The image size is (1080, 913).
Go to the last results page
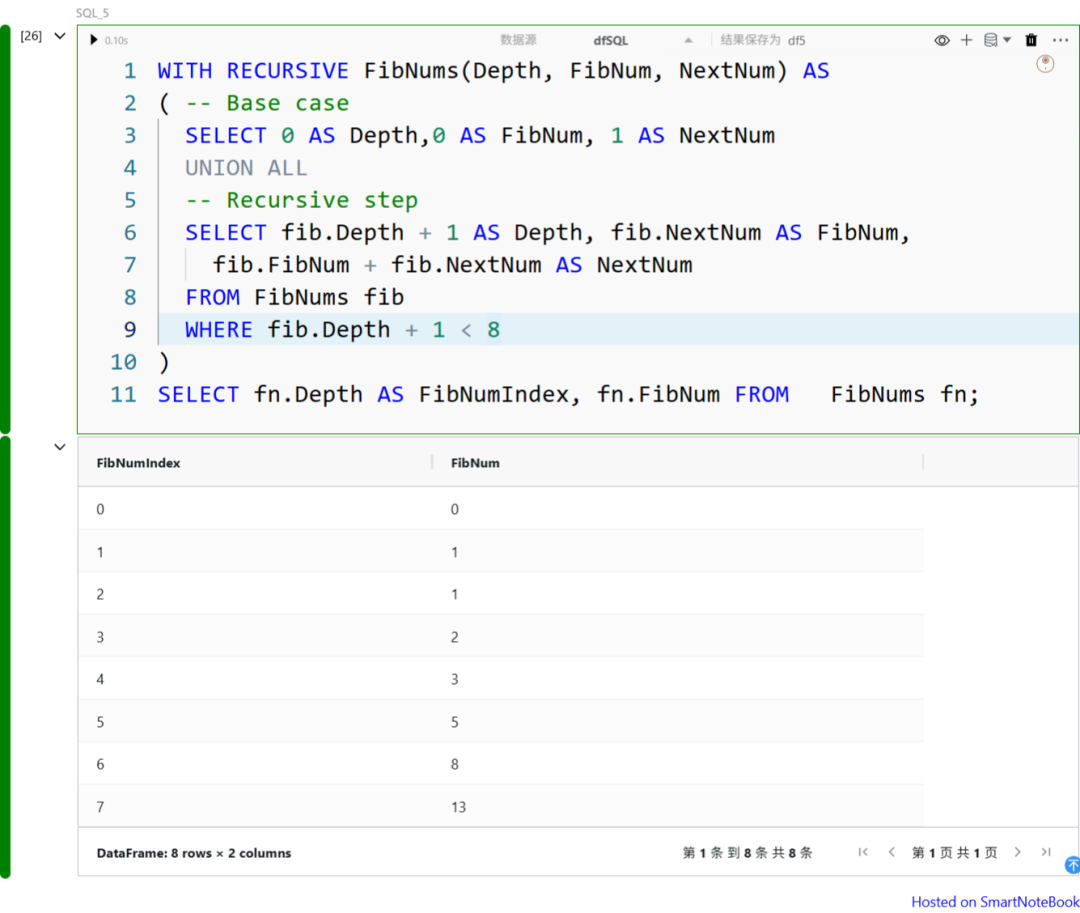click(x=1045, y=852)
